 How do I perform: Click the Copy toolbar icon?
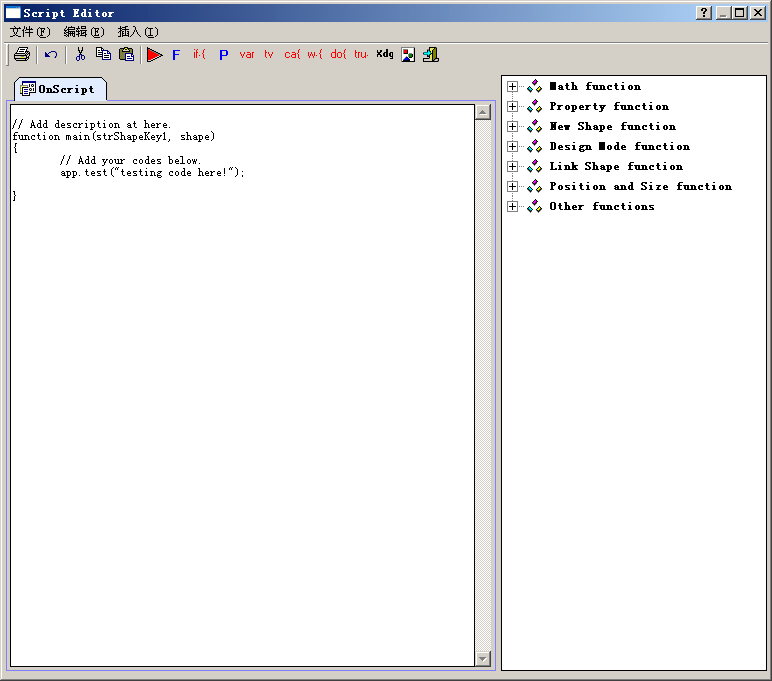(103, 54)
